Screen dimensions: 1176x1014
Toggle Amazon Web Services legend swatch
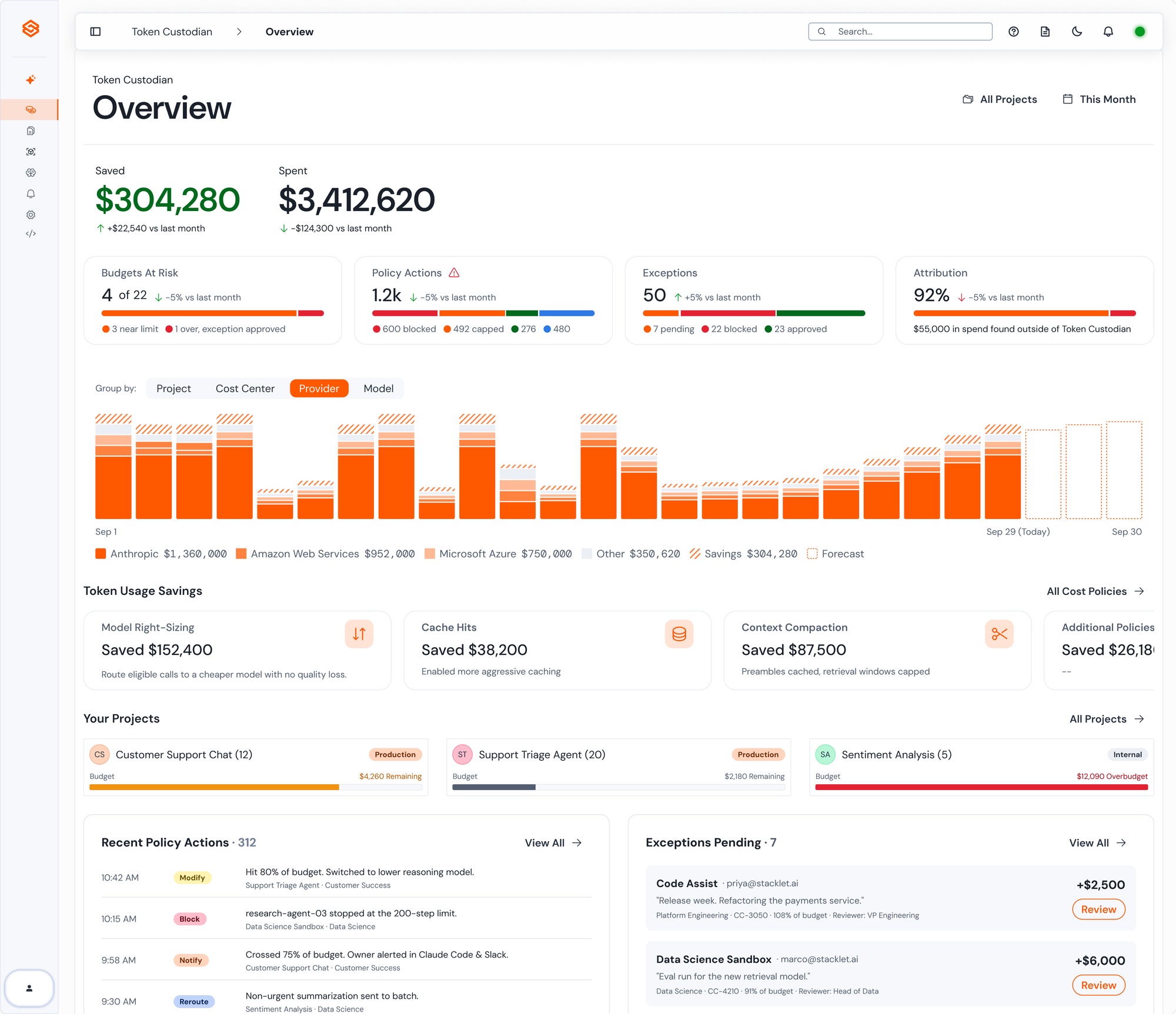click(x=241, y=554)
